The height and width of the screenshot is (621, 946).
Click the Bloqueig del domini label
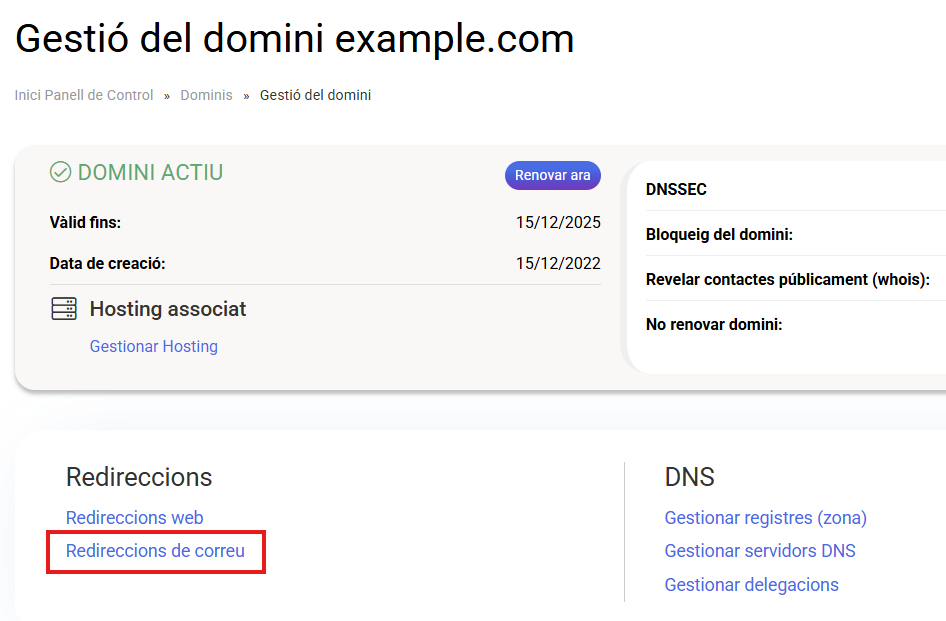[x=719, y=235]
